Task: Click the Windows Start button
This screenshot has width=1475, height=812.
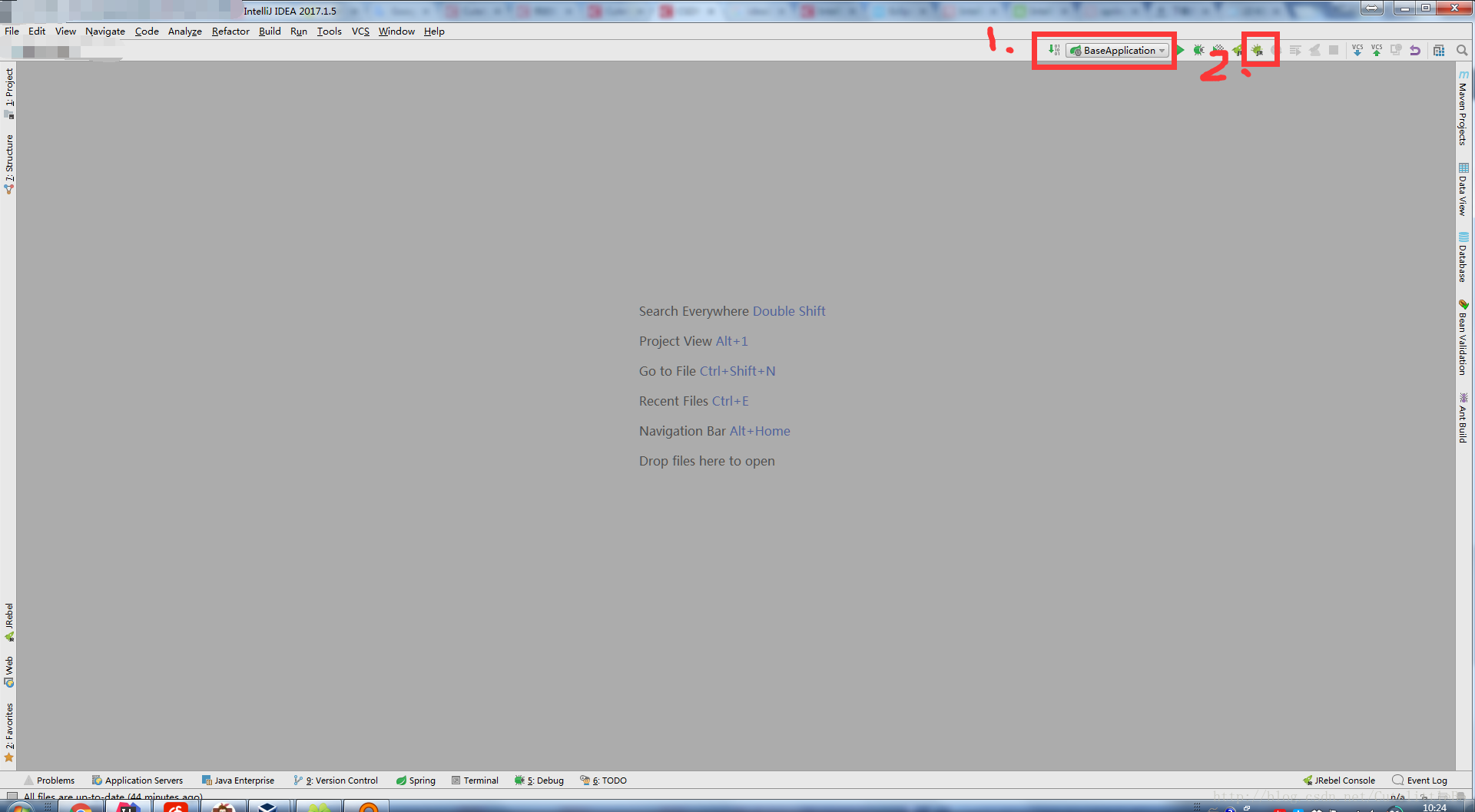Action: 19,807
